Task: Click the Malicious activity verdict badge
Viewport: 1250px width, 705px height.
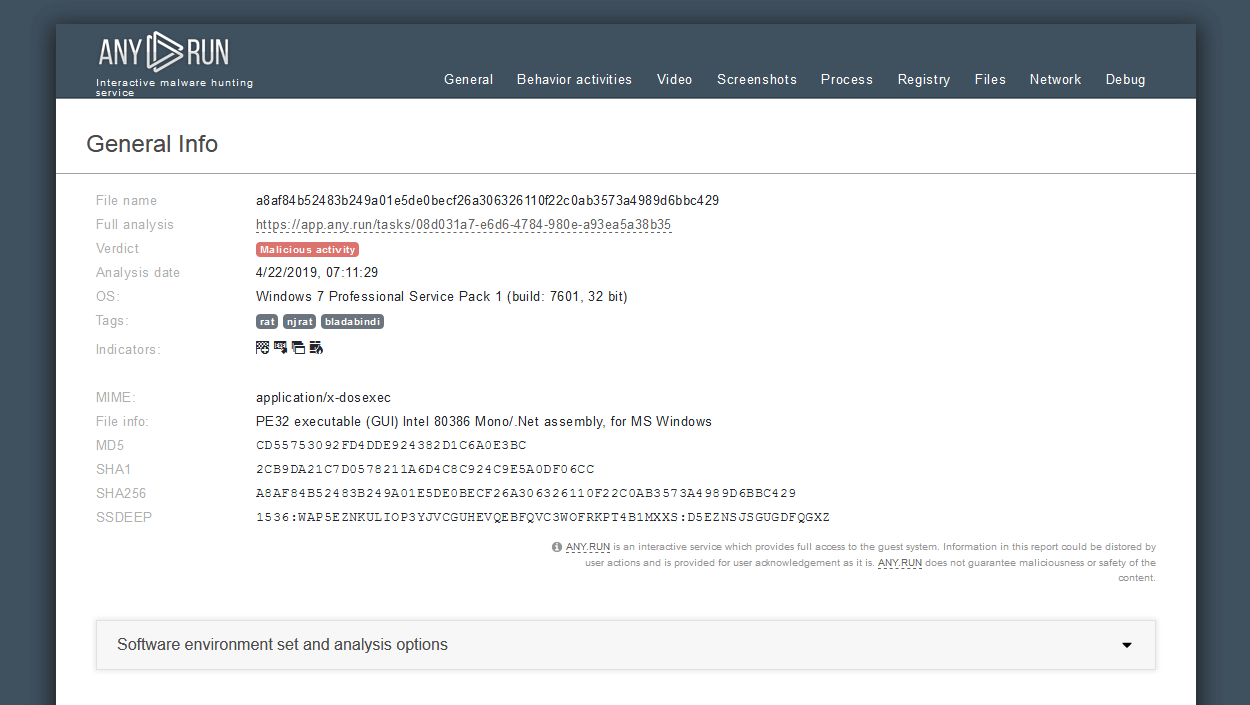Action: (x=307, y=250)
